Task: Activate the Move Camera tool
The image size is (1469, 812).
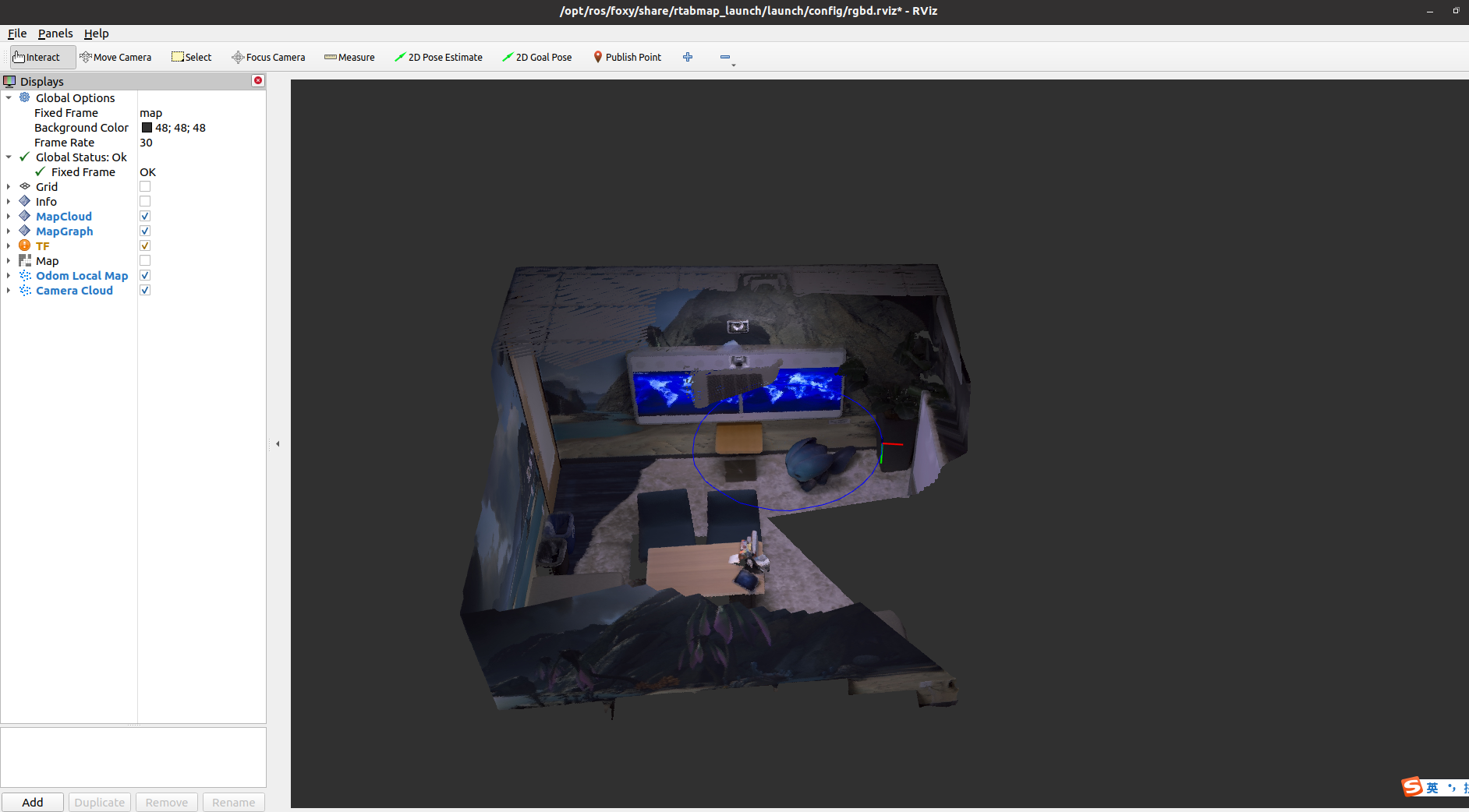Action: pos(115,56)
